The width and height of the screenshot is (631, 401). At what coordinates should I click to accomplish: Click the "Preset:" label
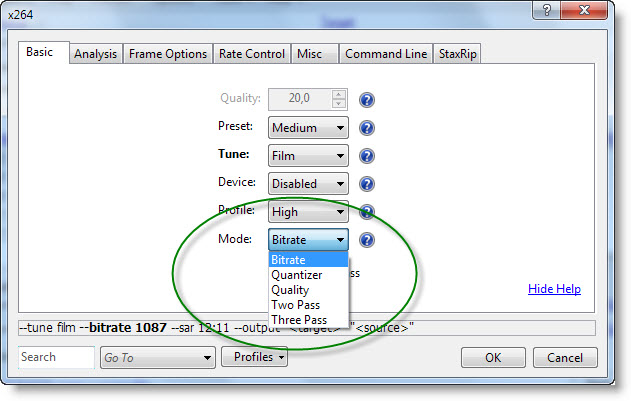pos(235,126)
